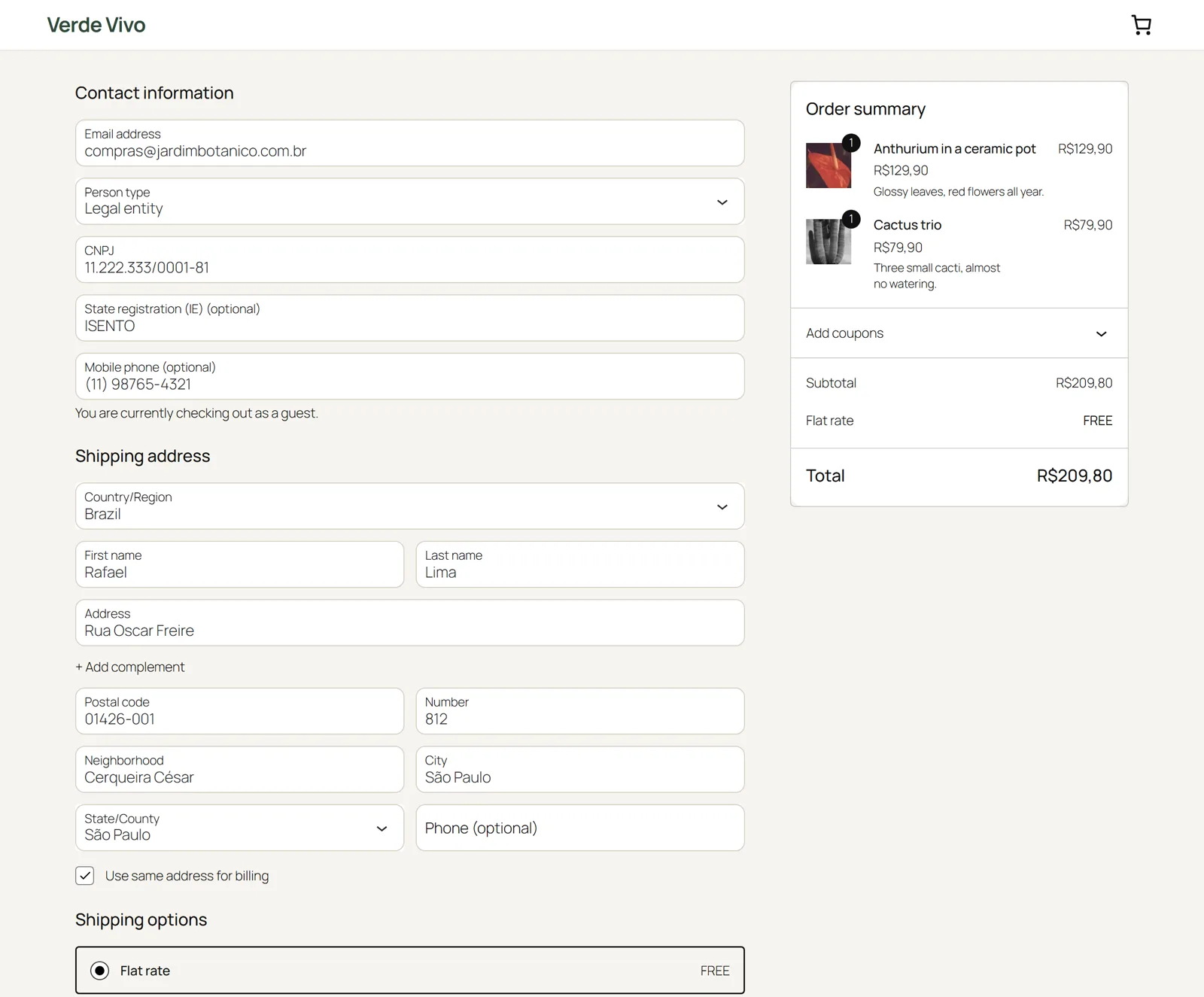Click the First name field

coord(240,564)
